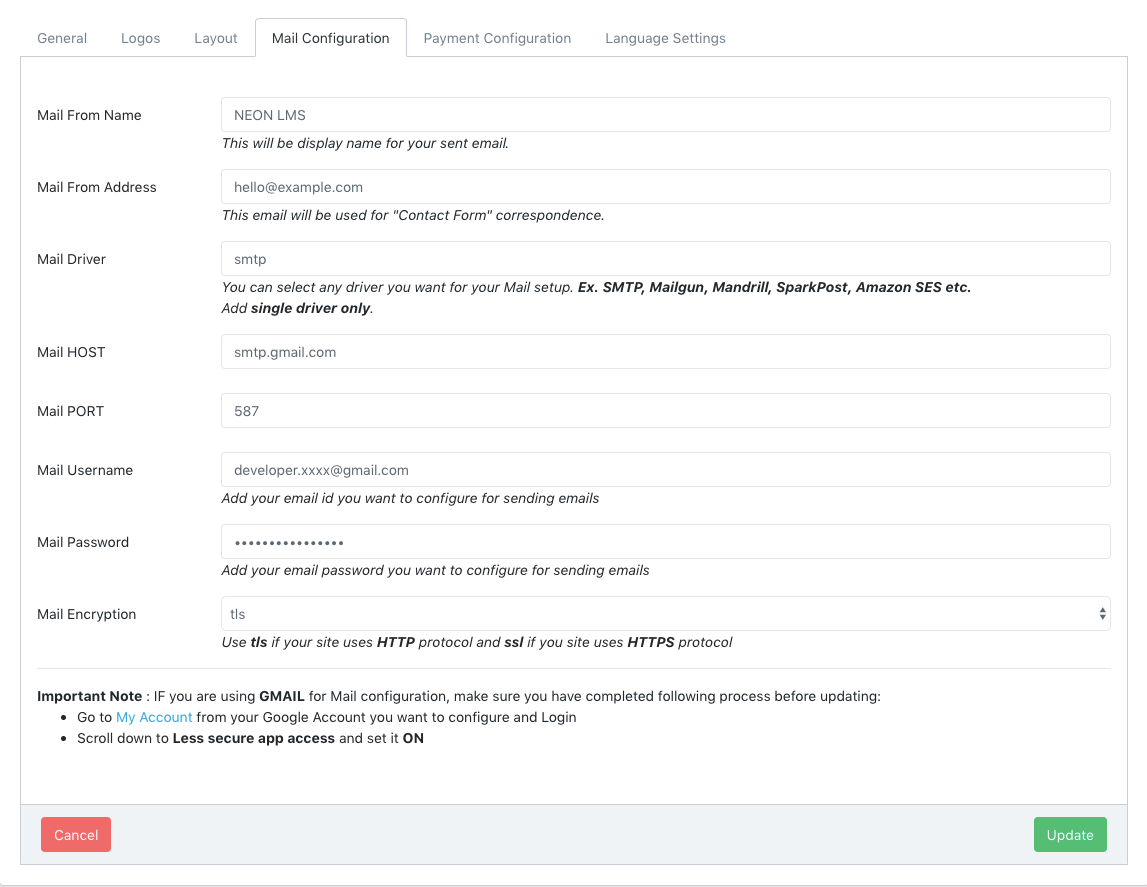Focus the Mail Username input field
1147x887 pixels.
665,470
